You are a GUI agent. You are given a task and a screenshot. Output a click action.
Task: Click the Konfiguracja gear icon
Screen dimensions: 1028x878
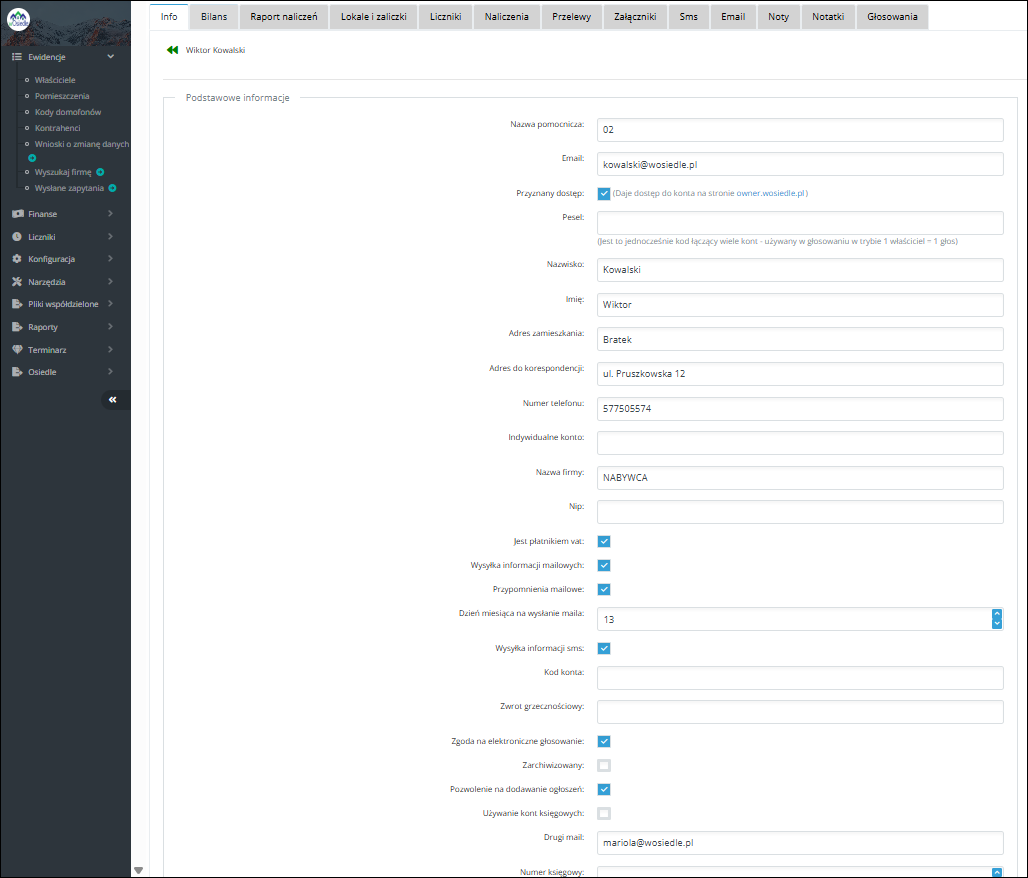[x=17, y=259]
